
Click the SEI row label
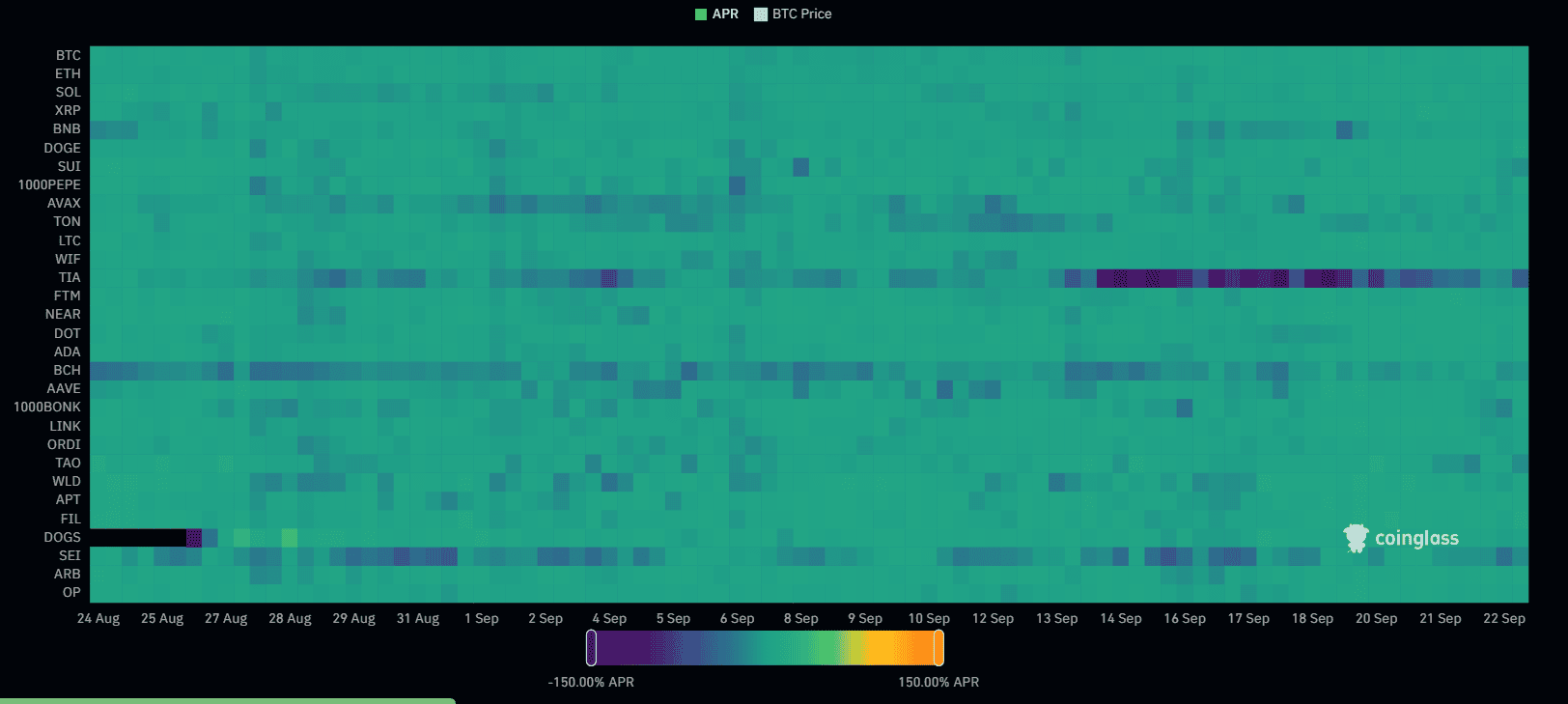pyautogui.click(x=70, y=555)
